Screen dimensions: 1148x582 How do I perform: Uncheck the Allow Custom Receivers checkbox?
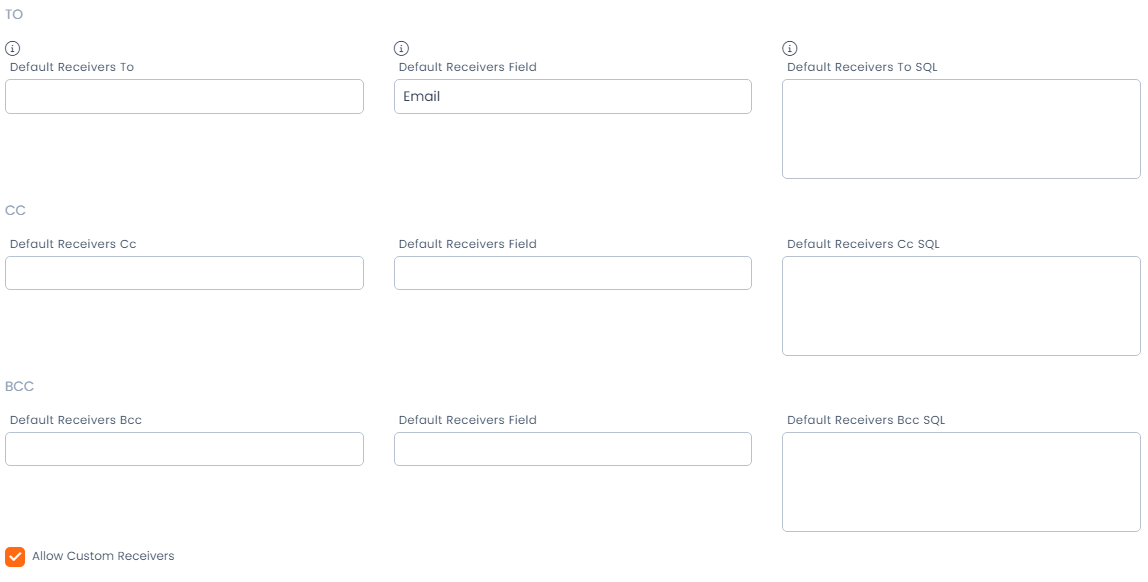click(15, 557)
